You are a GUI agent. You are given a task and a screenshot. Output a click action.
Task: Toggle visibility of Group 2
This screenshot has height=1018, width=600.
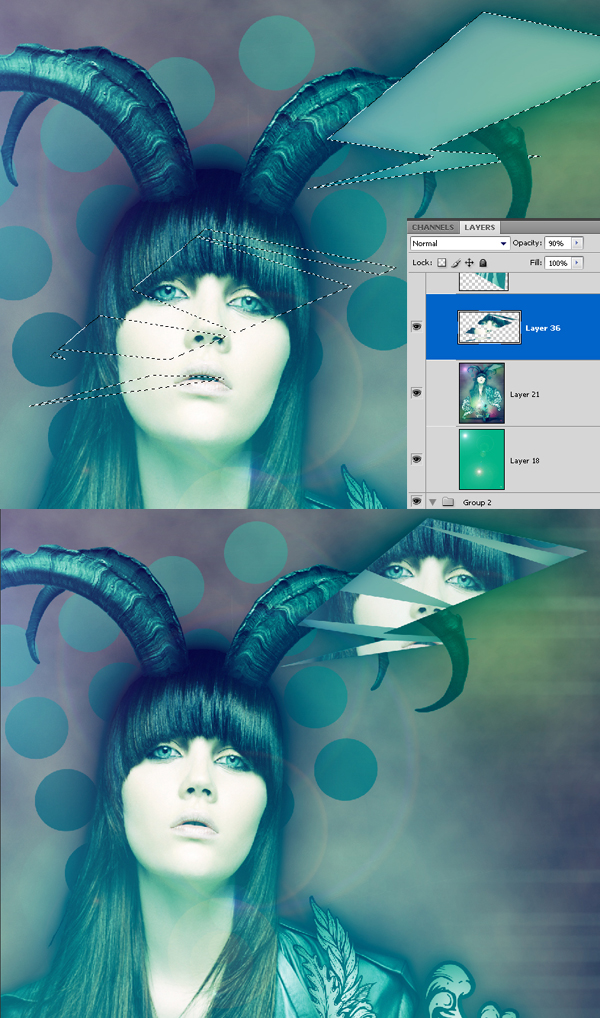(417, 501)
